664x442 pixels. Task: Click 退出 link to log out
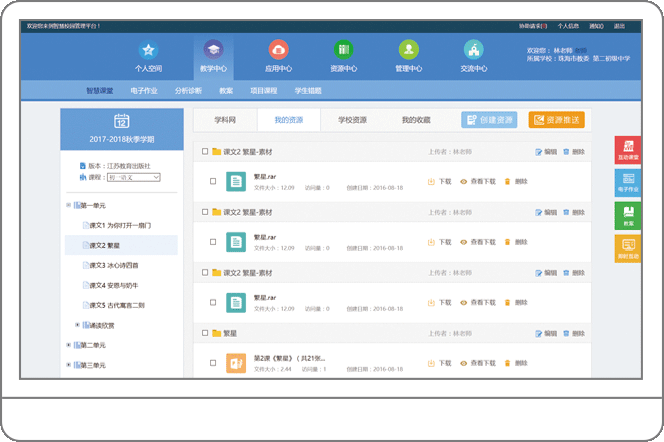coord(620,26)
